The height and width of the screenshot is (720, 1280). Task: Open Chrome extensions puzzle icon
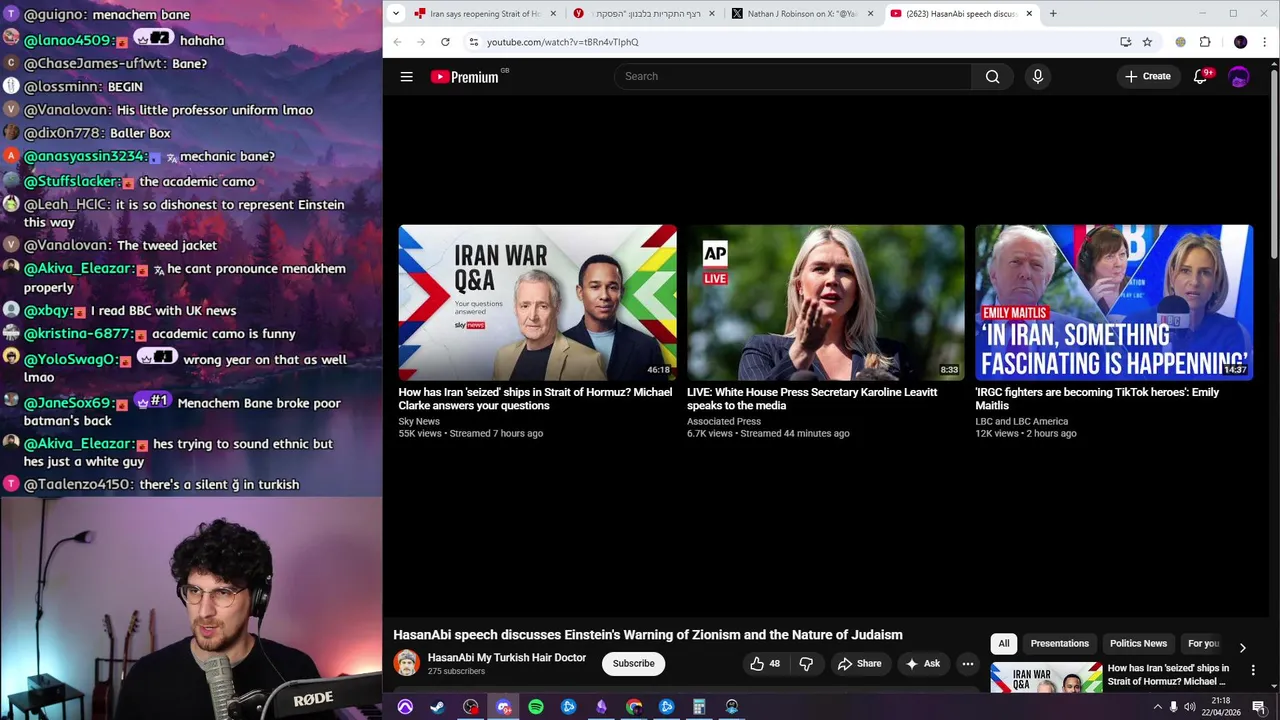pos(1205,42)
